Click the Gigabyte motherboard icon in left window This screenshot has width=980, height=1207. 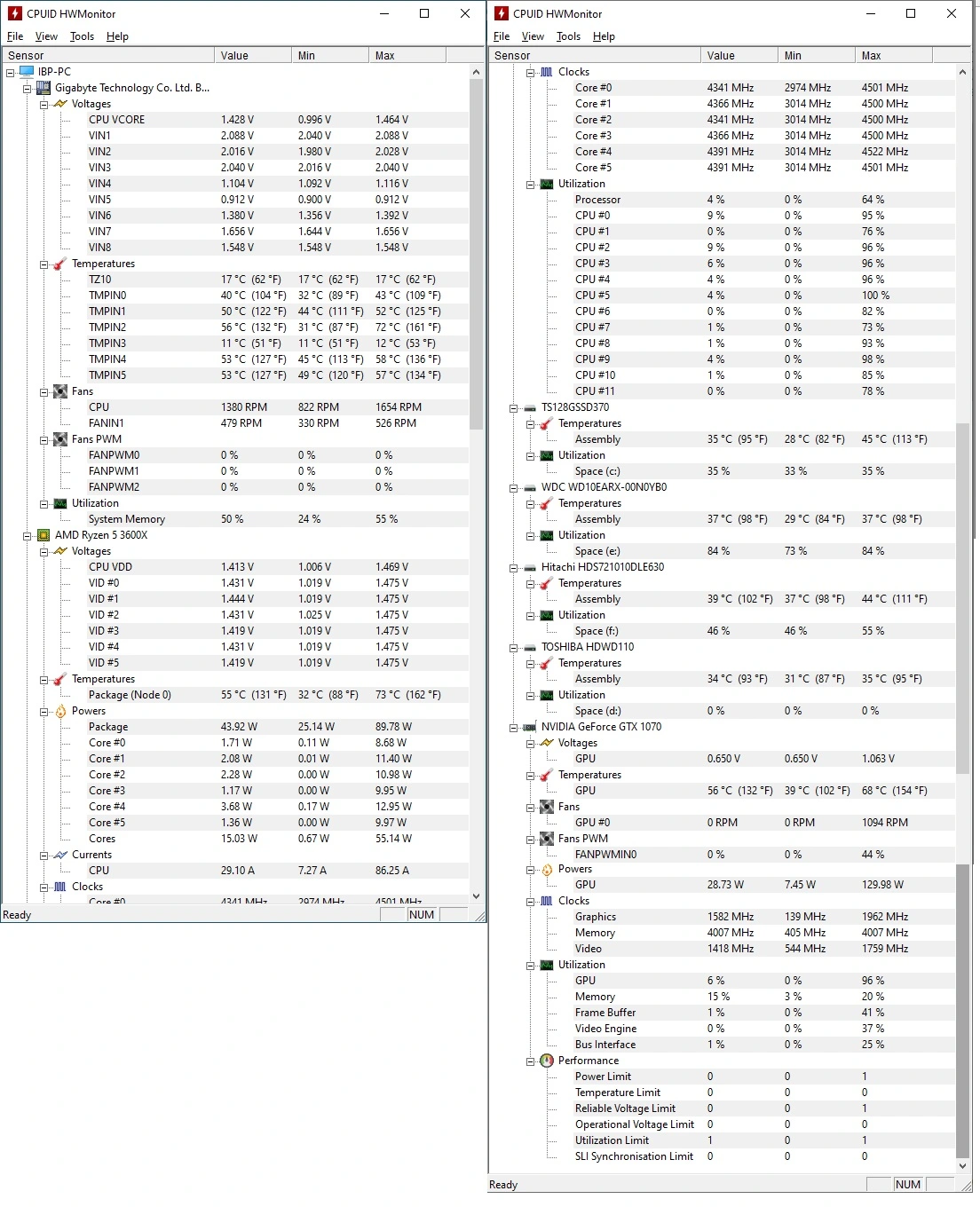pos(43,88)
